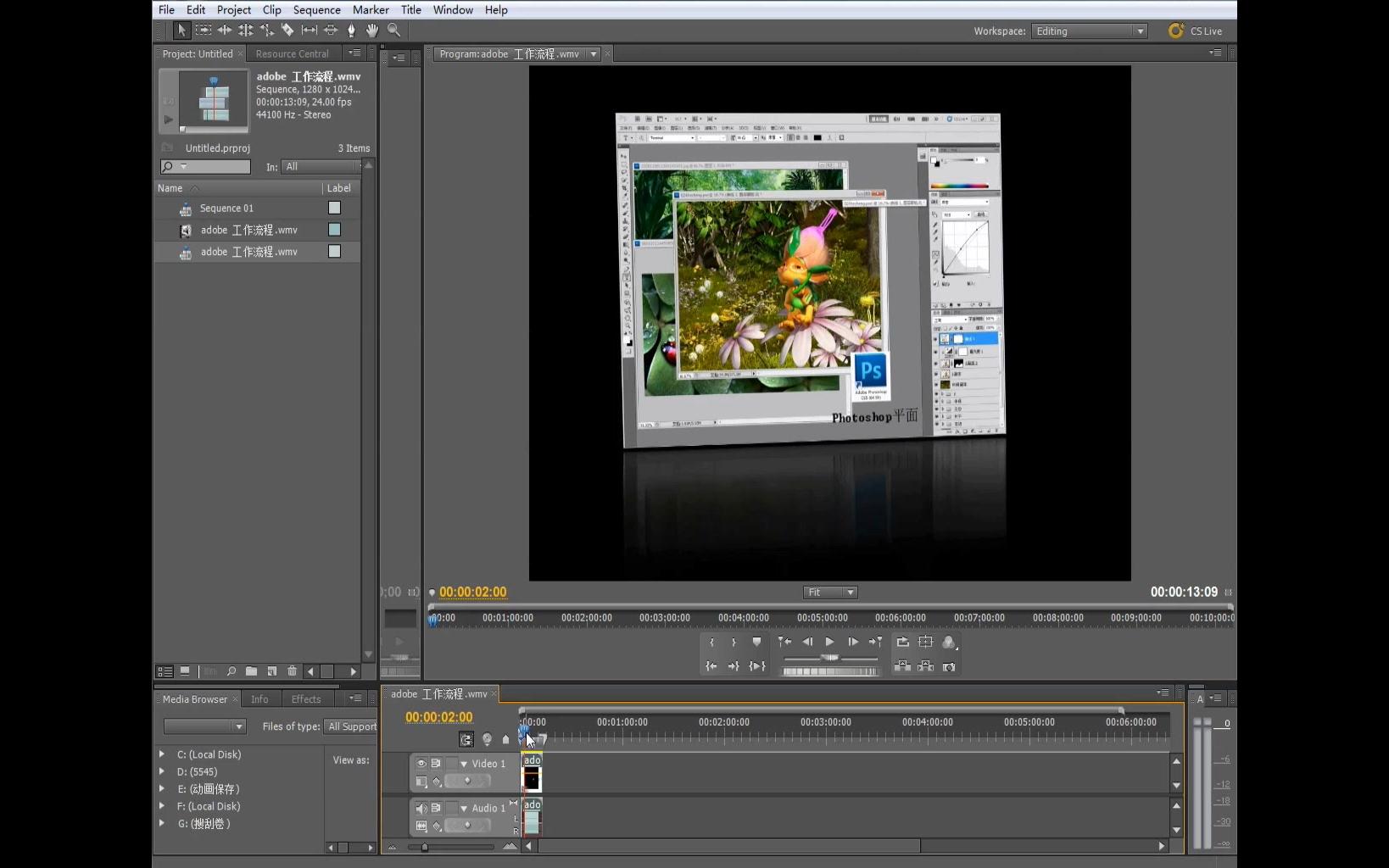1389x868 pixels.
Task: Collapse the Video 1 track triangle
Action: [x=464, y=765]
